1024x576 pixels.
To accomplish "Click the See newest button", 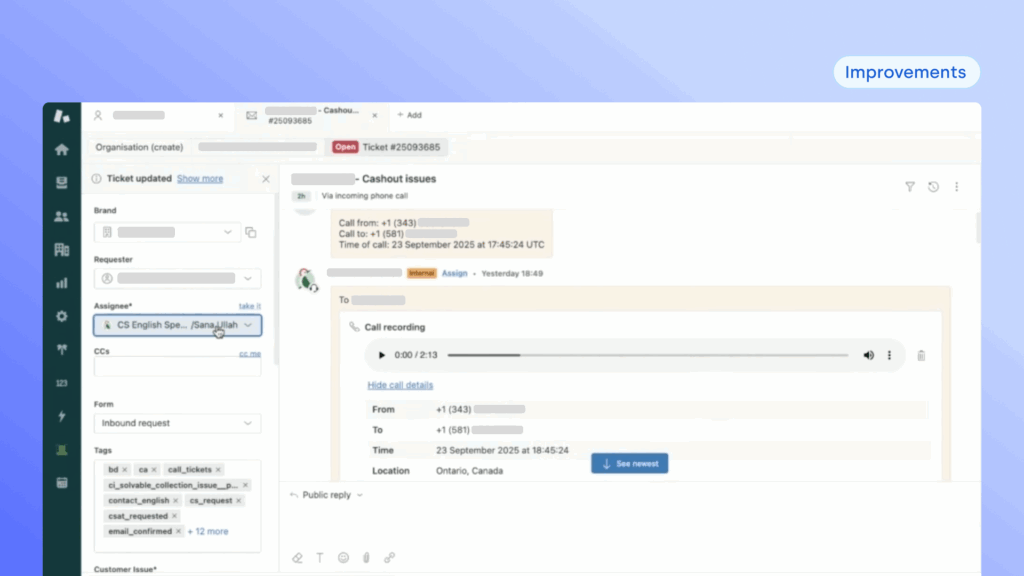I will click(629, 464).
